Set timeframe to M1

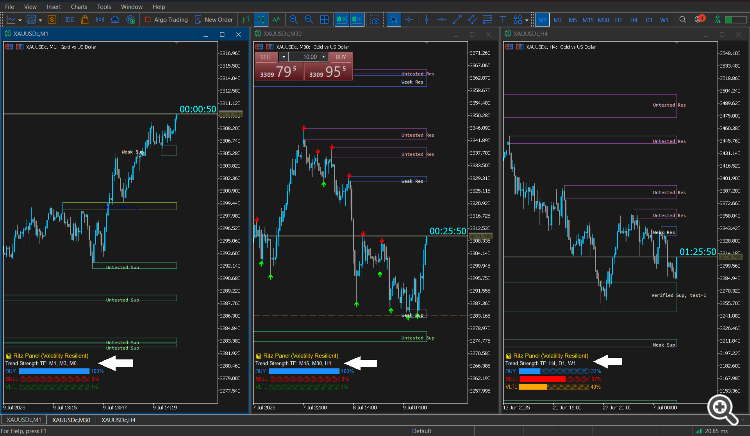point(542,20)
